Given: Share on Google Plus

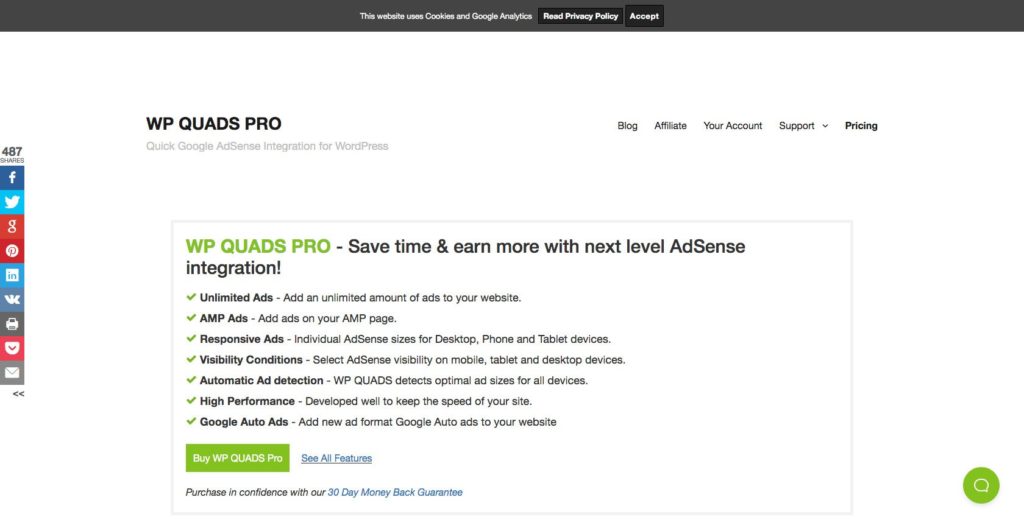Looking at the screenshot, I should [x=12, y=227].
